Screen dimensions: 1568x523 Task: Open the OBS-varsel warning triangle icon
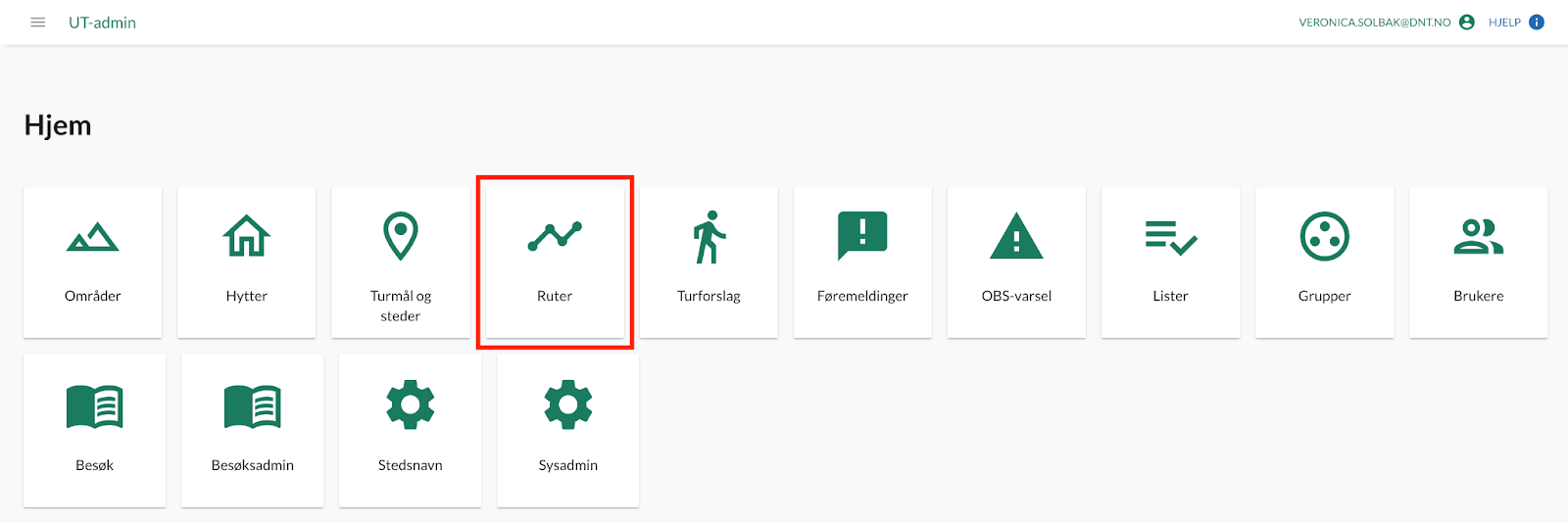tap(1016, 236)
